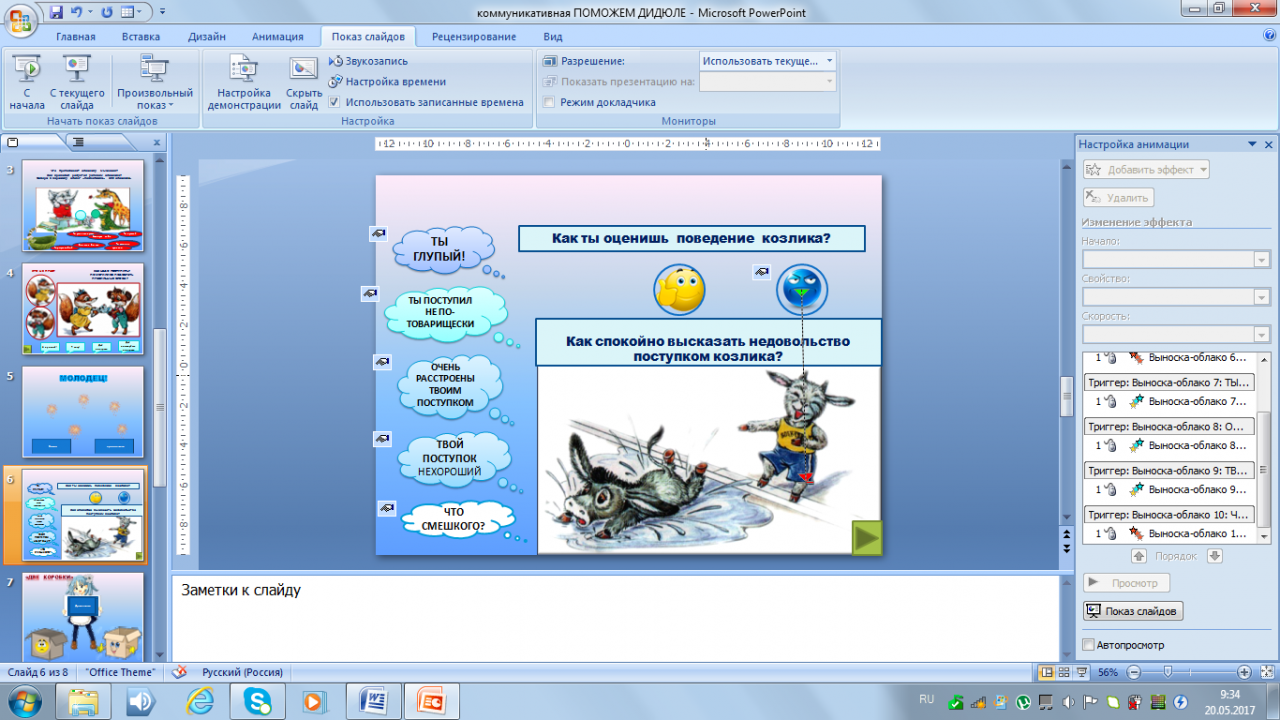This screenshot has height=720, width=1280.
Task: Move effect up in Порядок
Action: coord(1138,556)
